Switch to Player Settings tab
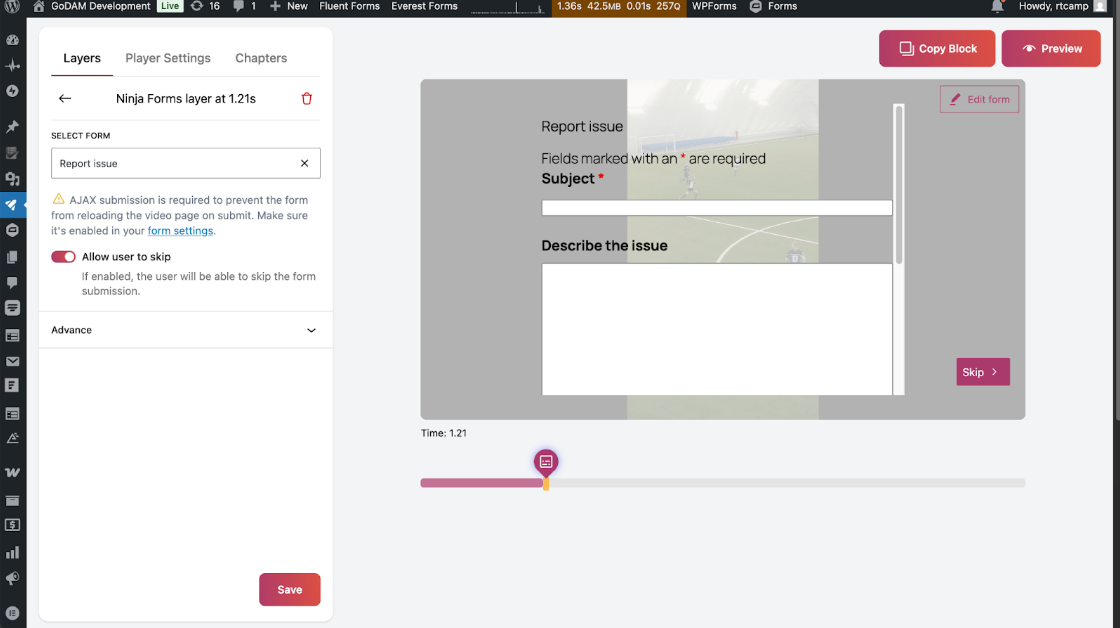 click(x=168, y=58)
